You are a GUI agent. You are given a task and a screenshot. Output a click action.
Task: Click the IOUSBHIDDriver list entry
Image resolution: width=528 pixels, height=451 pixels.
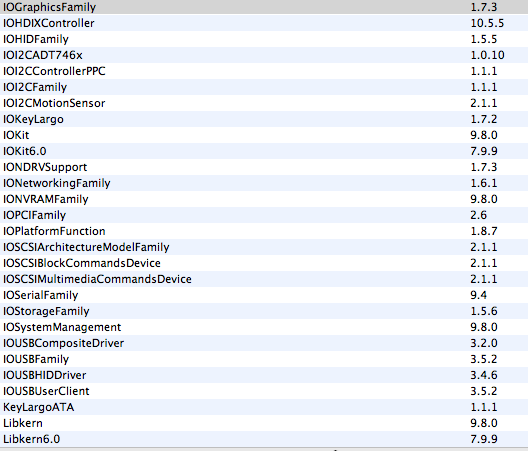coord(264,375)
